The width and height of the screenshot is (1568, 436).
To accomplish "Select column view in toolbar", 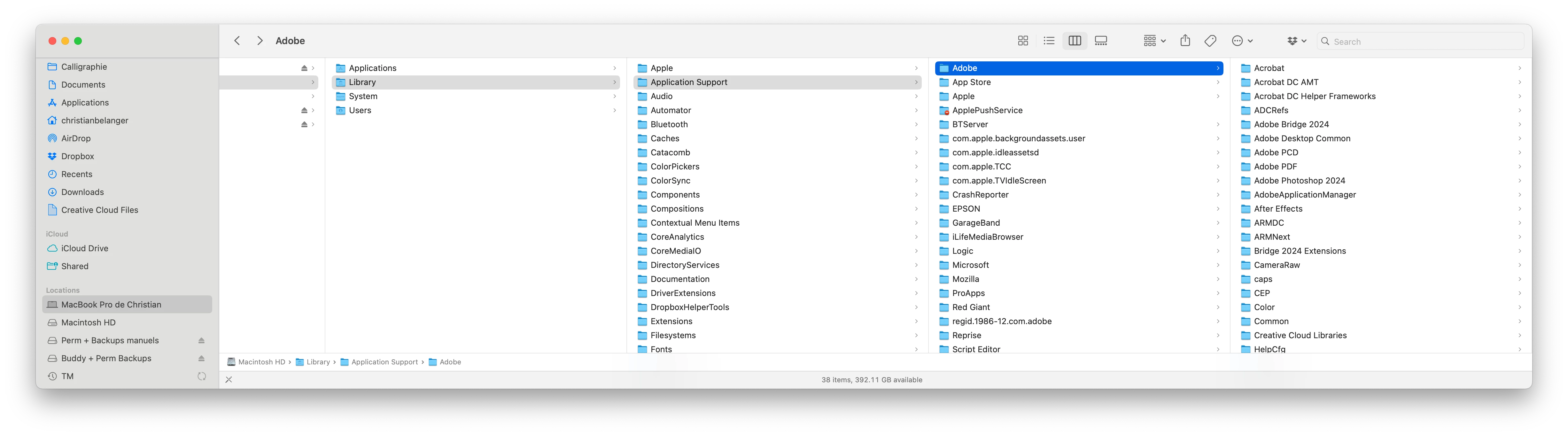I will (x=1075, y=41).
